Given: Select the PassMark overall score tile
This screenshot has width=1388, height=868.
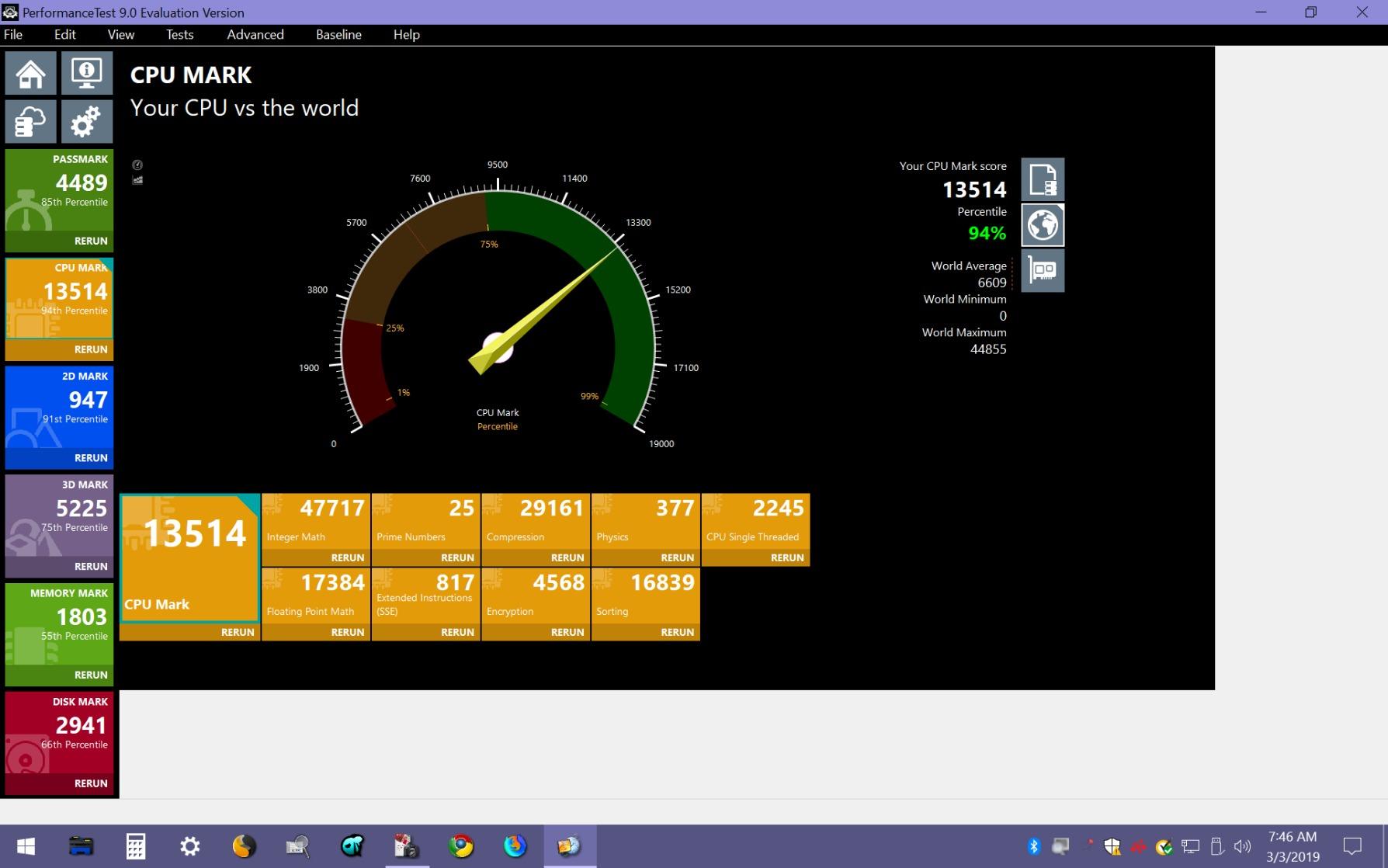Looking at the screenshot, I should (x=60, y=190).
